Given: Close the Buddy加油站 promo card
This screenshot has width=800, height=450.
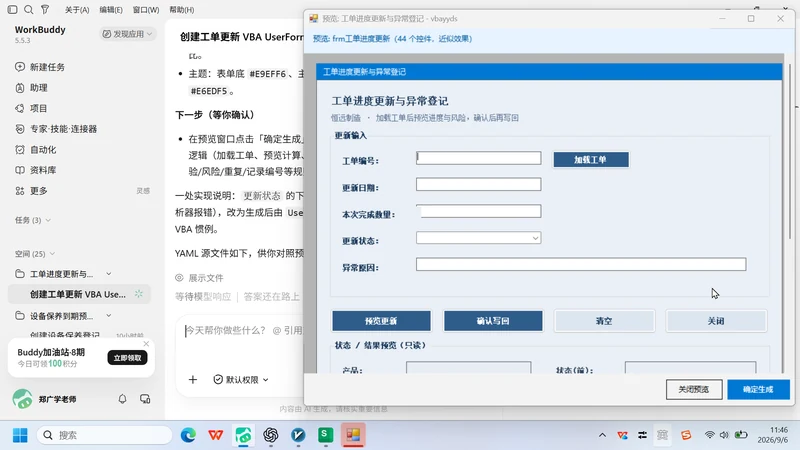Looking at the screenshot, I should pos(146,344).
